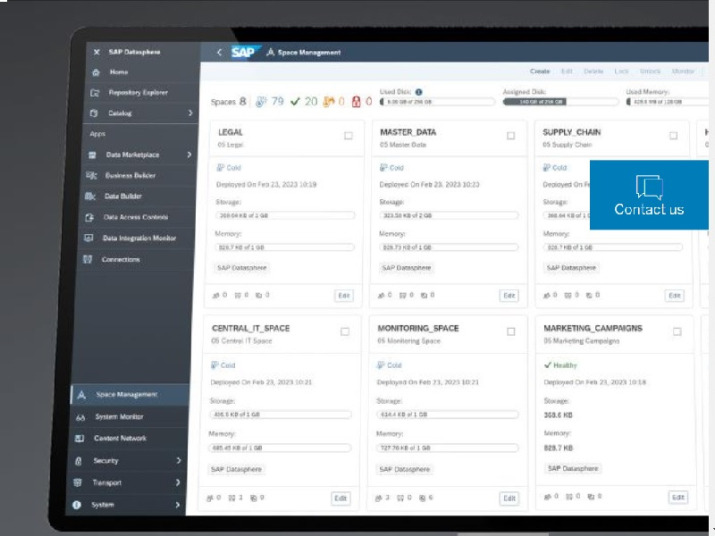The height and width of the screenshot is (536, 715).
Task: Click the MONITORING_SPACE Memory usage bar
Action: [x=447, y=448]
